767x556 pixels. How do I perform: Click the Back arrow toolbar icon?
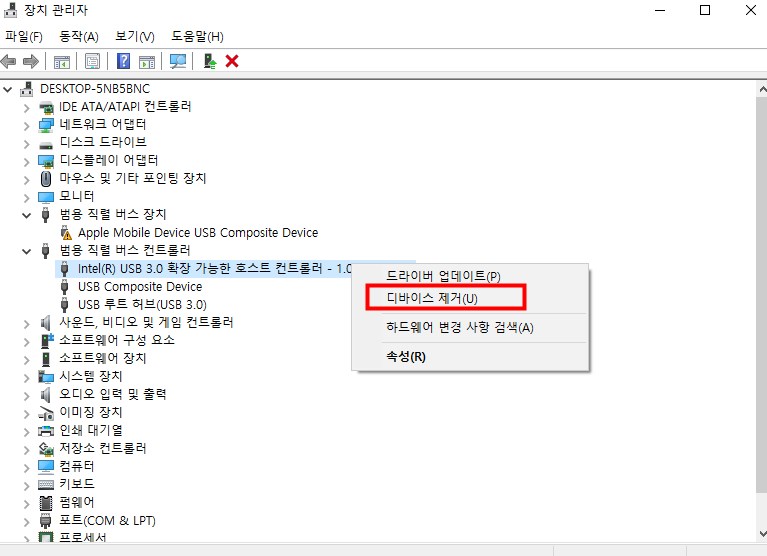click(9, 62)
